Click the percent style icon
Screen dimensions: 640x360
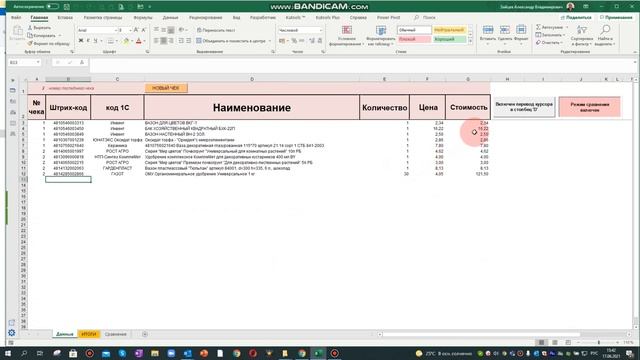[294, 41]
